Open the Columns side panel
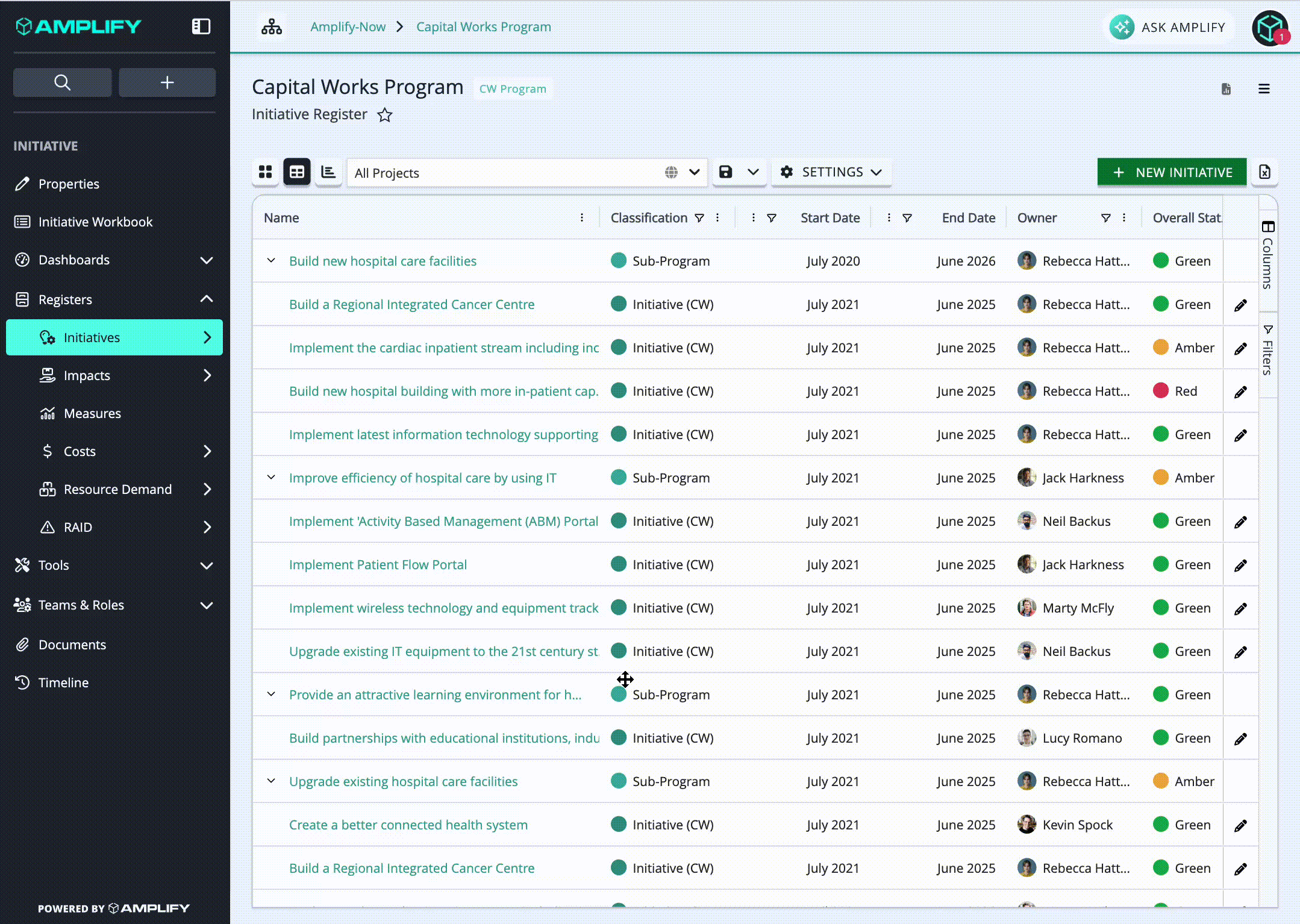Screen dimensions: 1300x924 click(x=1267, y=255)
